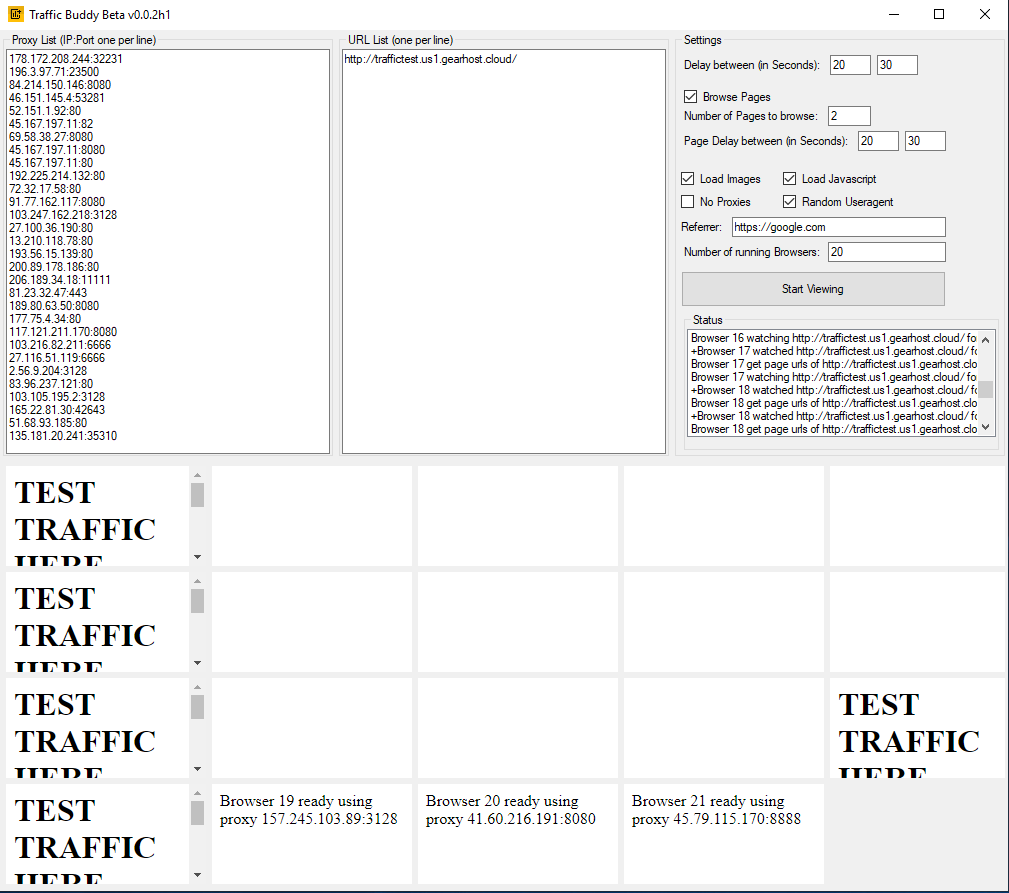
Task: Click the Referrer input field
Action: pos(838,227)
